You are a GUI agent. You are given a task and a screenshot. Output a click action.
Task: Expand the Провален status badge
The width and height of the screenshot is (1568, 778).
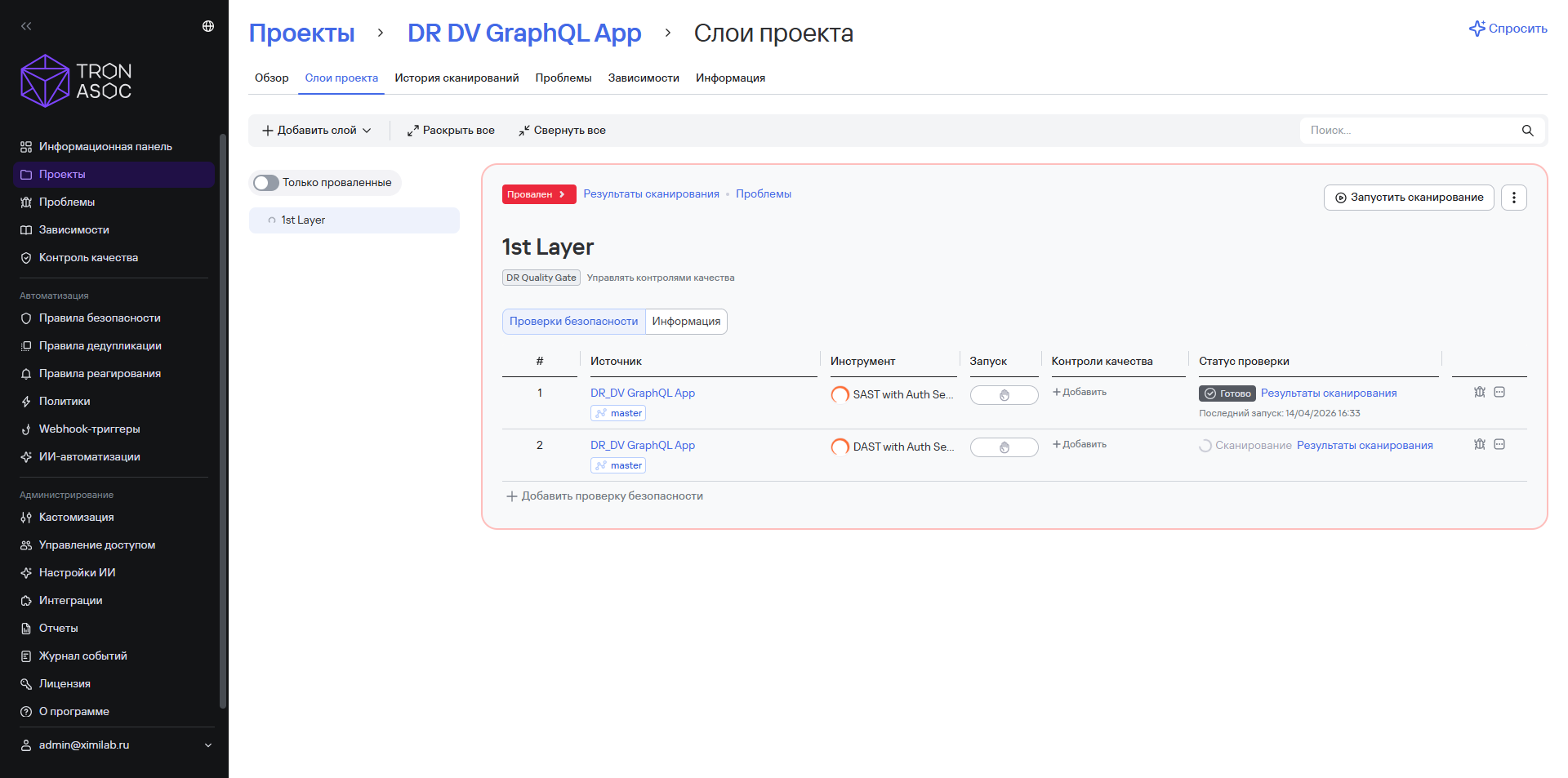pyautogui.click(x=539, y=194)
